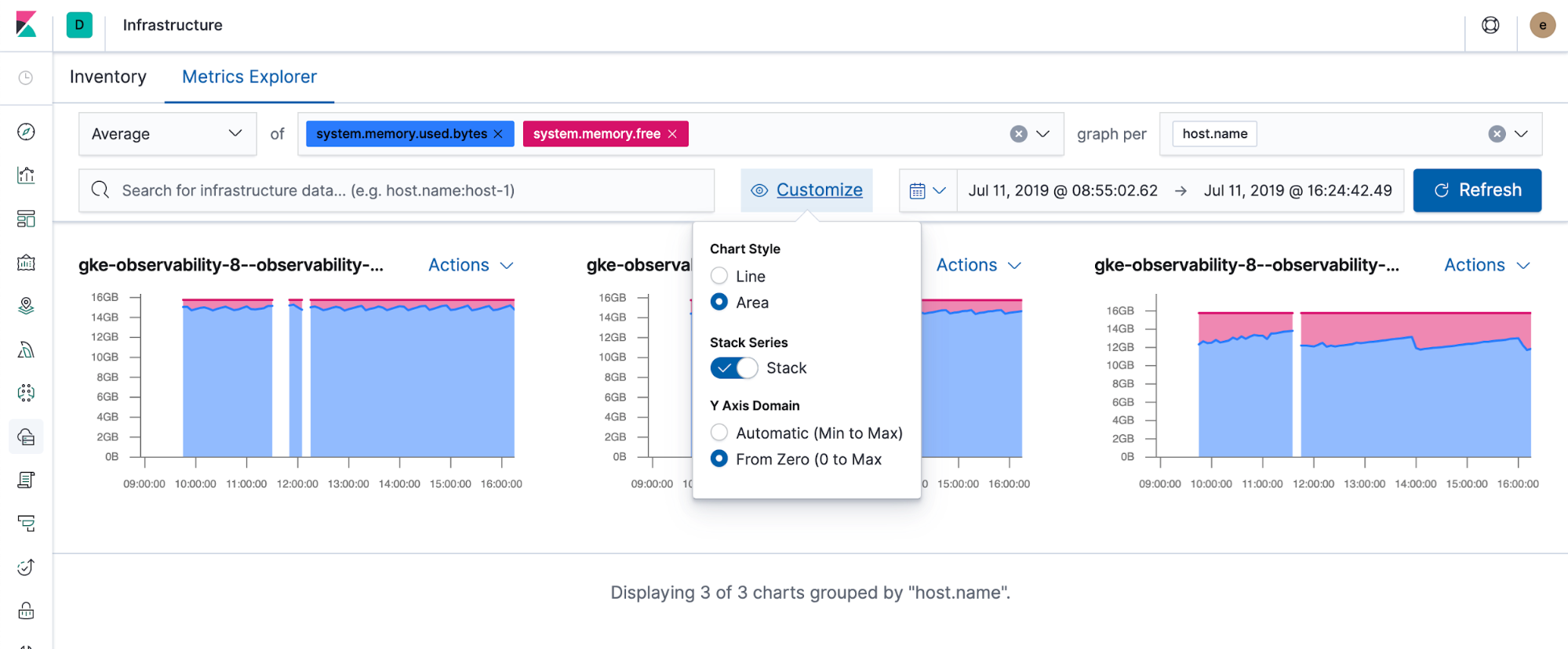The height and width of the screenshot is (649, 1568).
Task: Open Canvas icon in sidebar
Action: (26, 263)
